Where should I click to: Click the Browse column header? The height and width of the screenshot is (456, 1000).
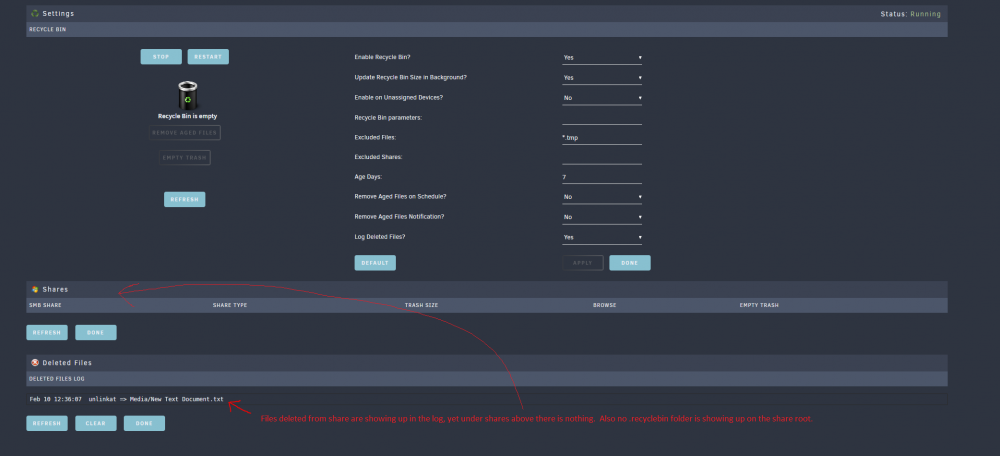(605, 305)
